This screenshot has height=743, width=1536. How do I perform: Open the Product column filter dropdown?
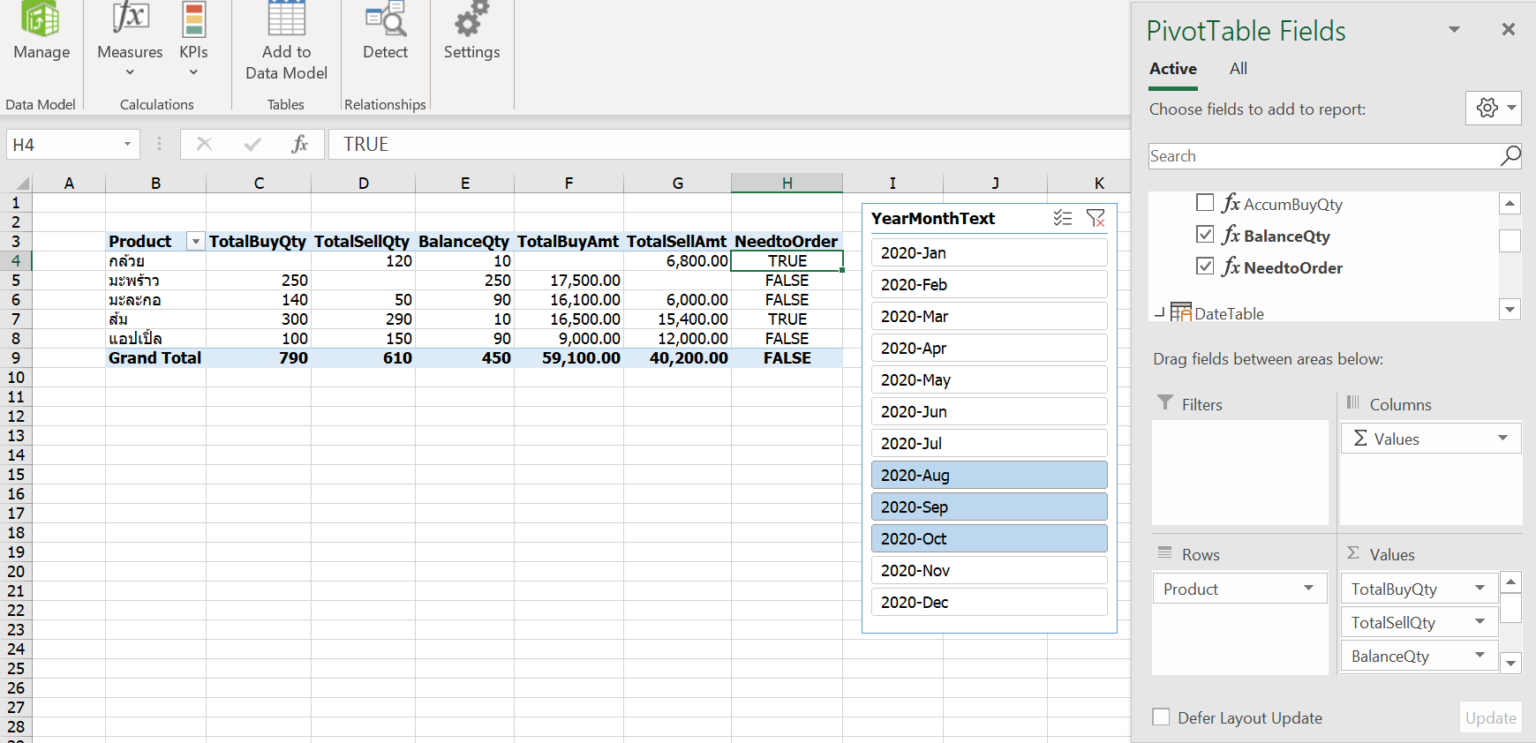coord(195,241)
